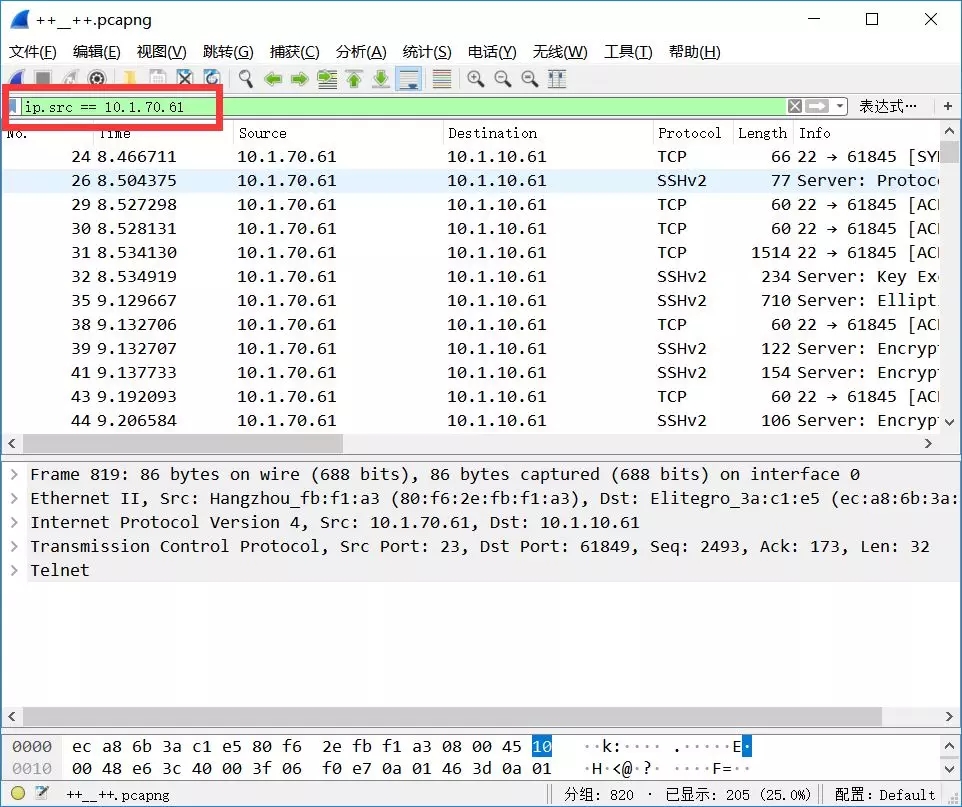Viewport: 962px width, 807px height.
Task: Click the packet list horizontal scrollbar
Action: (182, 443)
